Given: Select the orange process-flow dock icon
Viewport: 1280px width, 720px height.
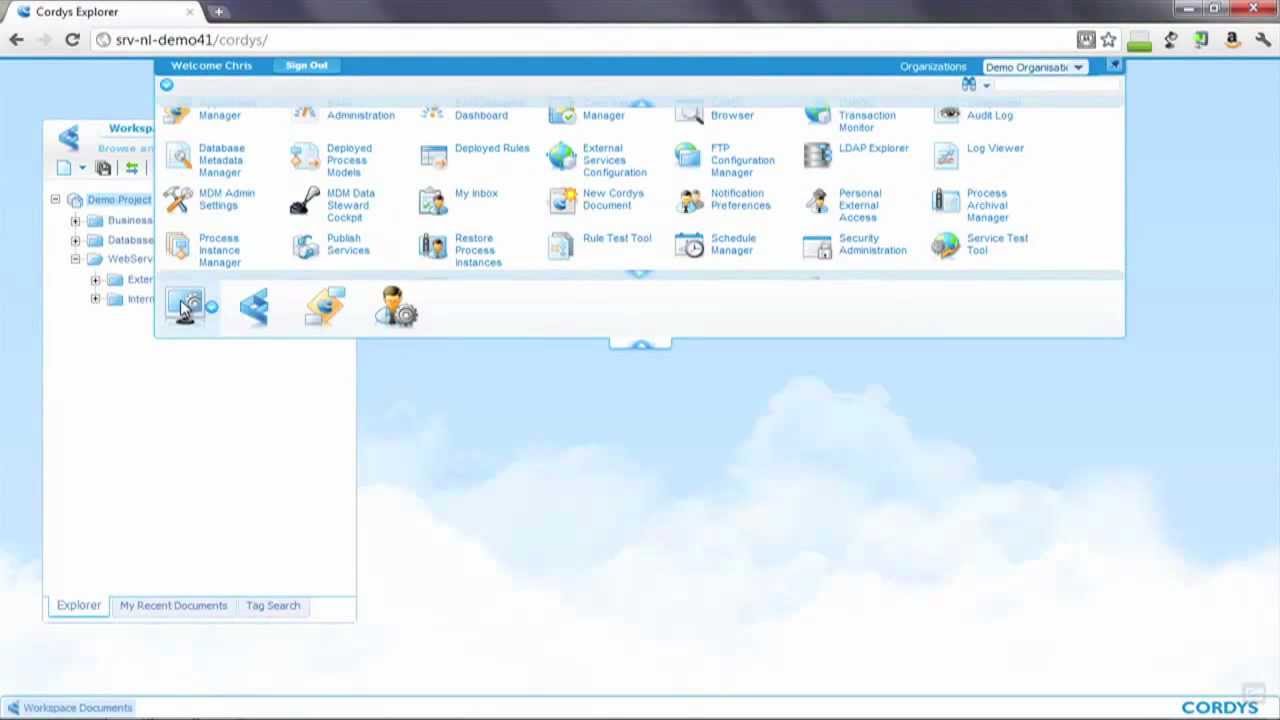Looking at the screenshot, I should [326, 306].
